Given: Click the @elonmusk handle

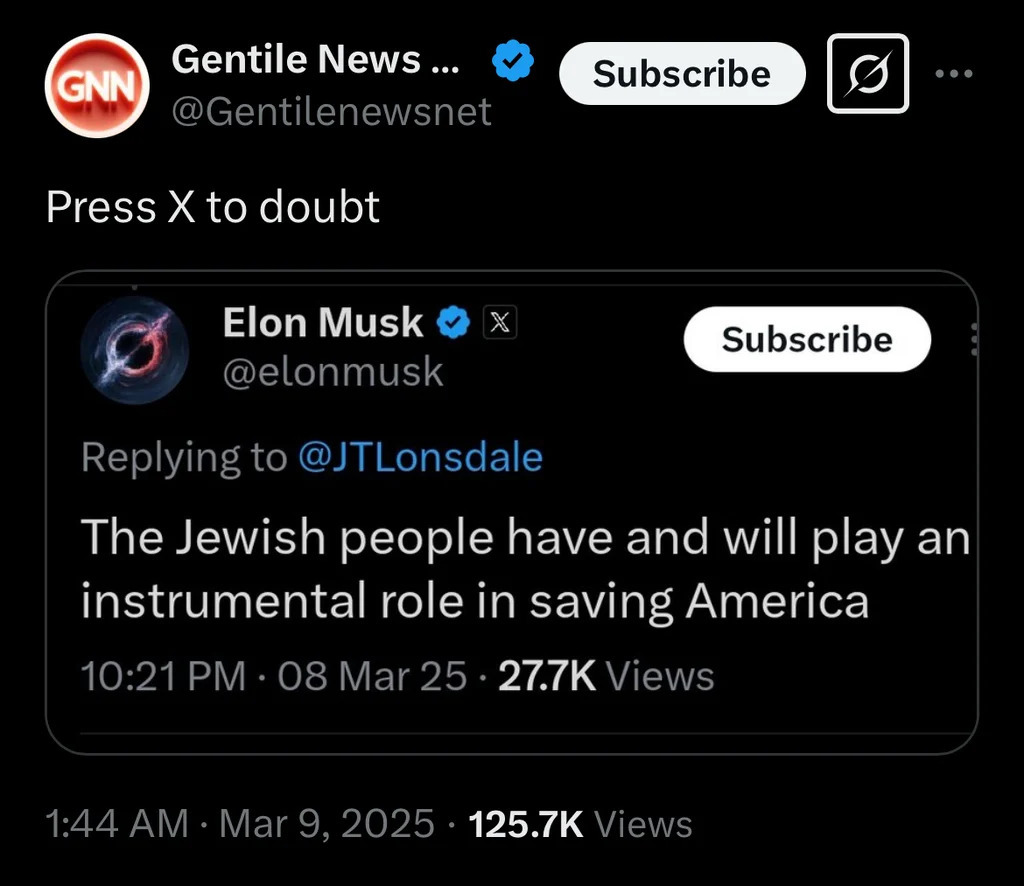Looking at the screenshot, I should [333, 372].
